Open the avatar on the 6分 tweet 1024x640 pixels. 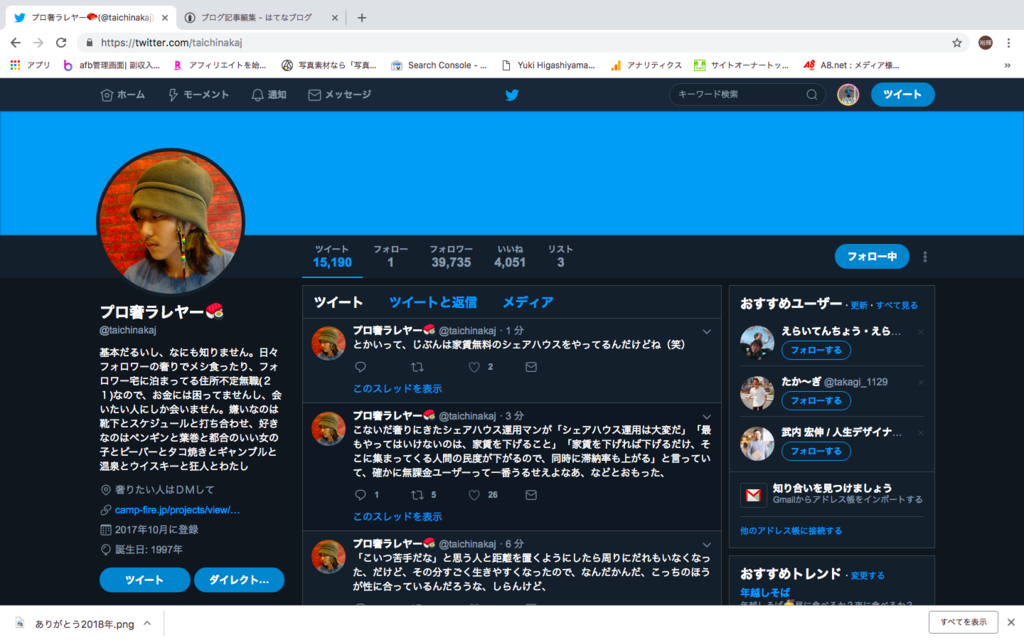tap(328, 557)
